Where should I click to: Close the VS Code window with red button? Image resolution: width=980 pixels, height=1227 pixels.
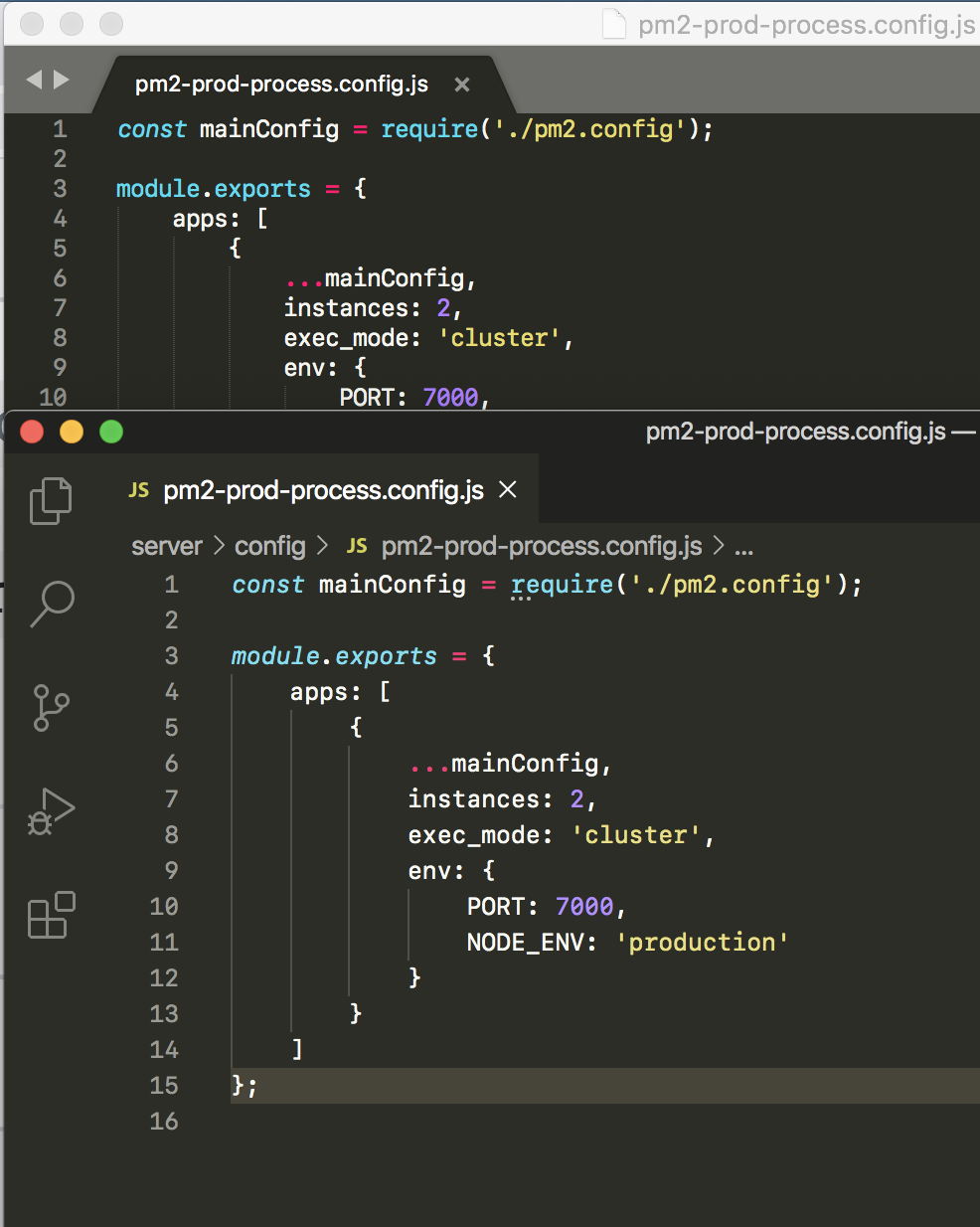pos(32,431)
